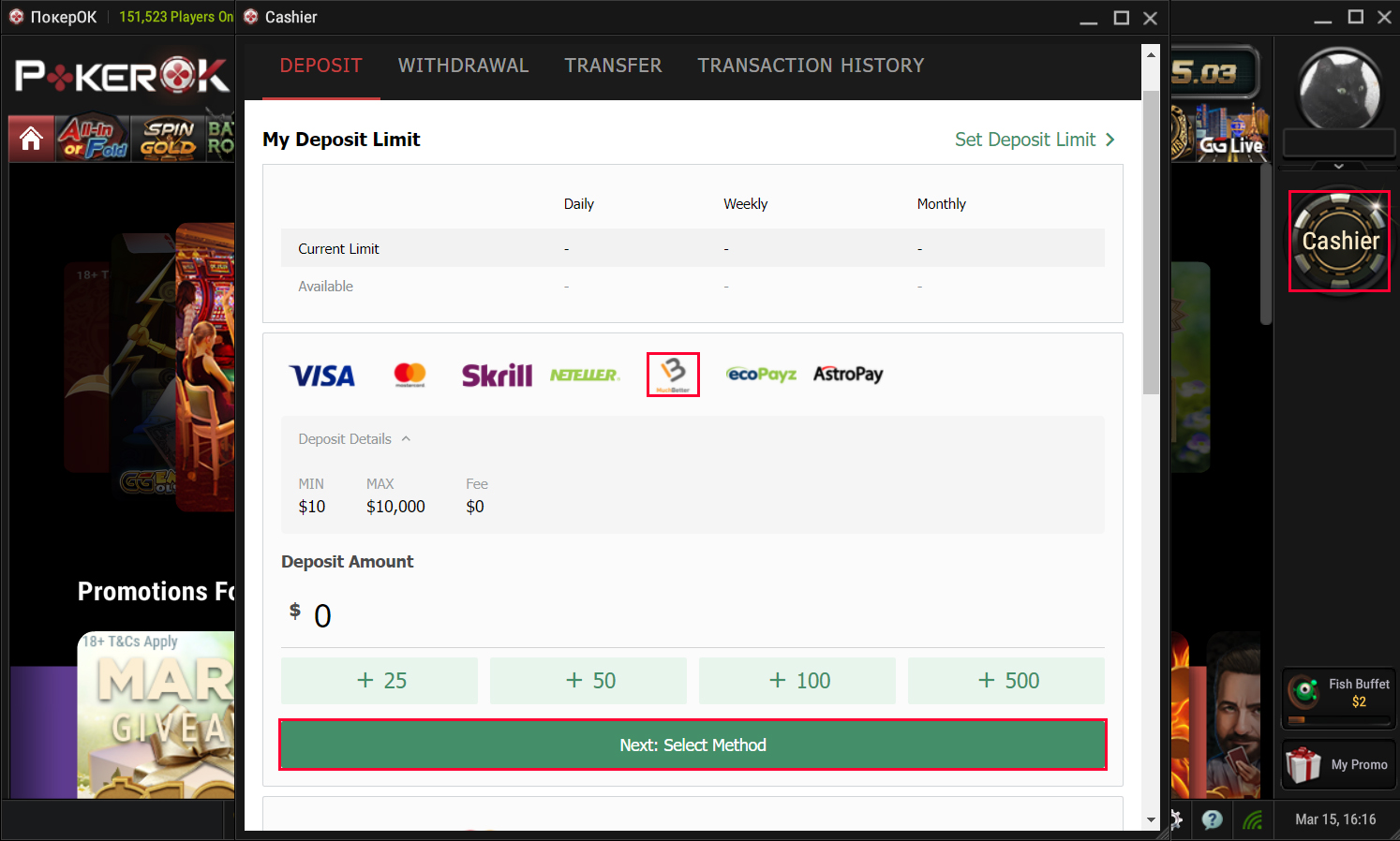Image resolution: width=1400 pixels, height=841 pixels.
Task: Open All-In or Fold game icon
Action: point(93,139)
